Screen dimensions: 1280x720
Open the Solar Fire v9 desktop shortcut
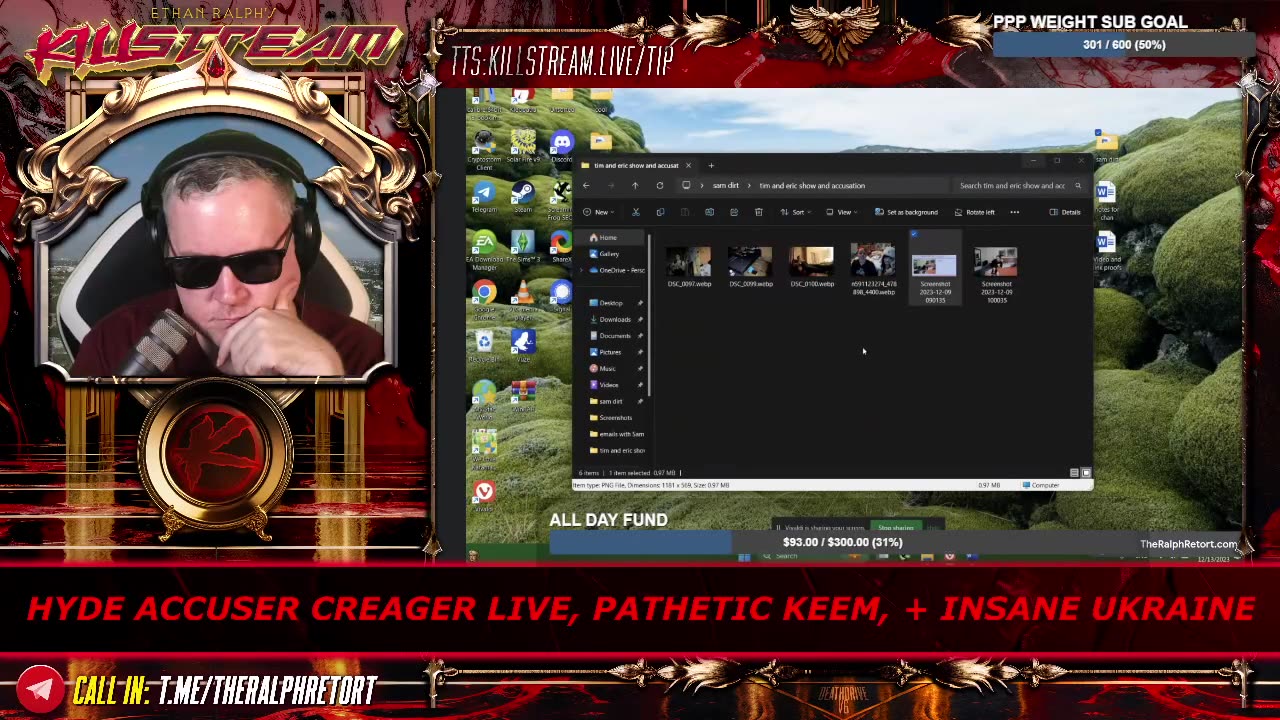click(x=523, y=146)
